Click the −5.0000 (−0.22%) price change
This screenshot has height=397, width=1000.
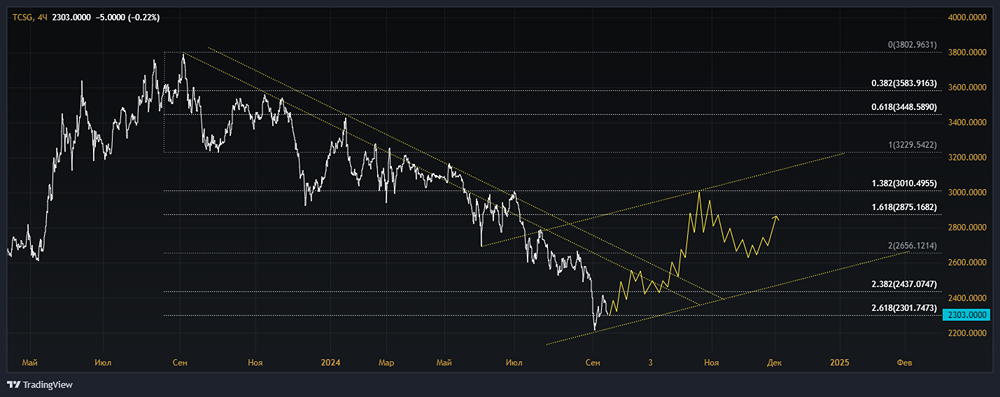click(129, 18)
